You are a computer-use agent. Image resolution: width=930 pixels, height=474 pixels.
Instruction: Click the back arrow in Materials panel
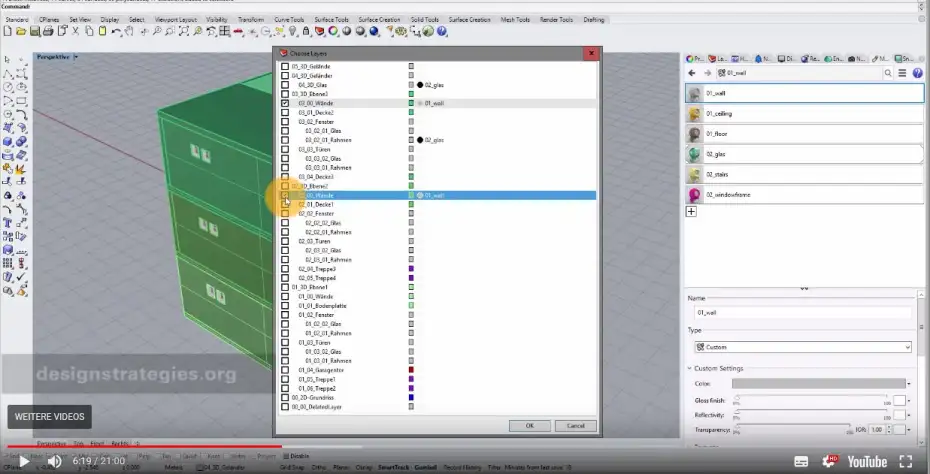point(692,73)
